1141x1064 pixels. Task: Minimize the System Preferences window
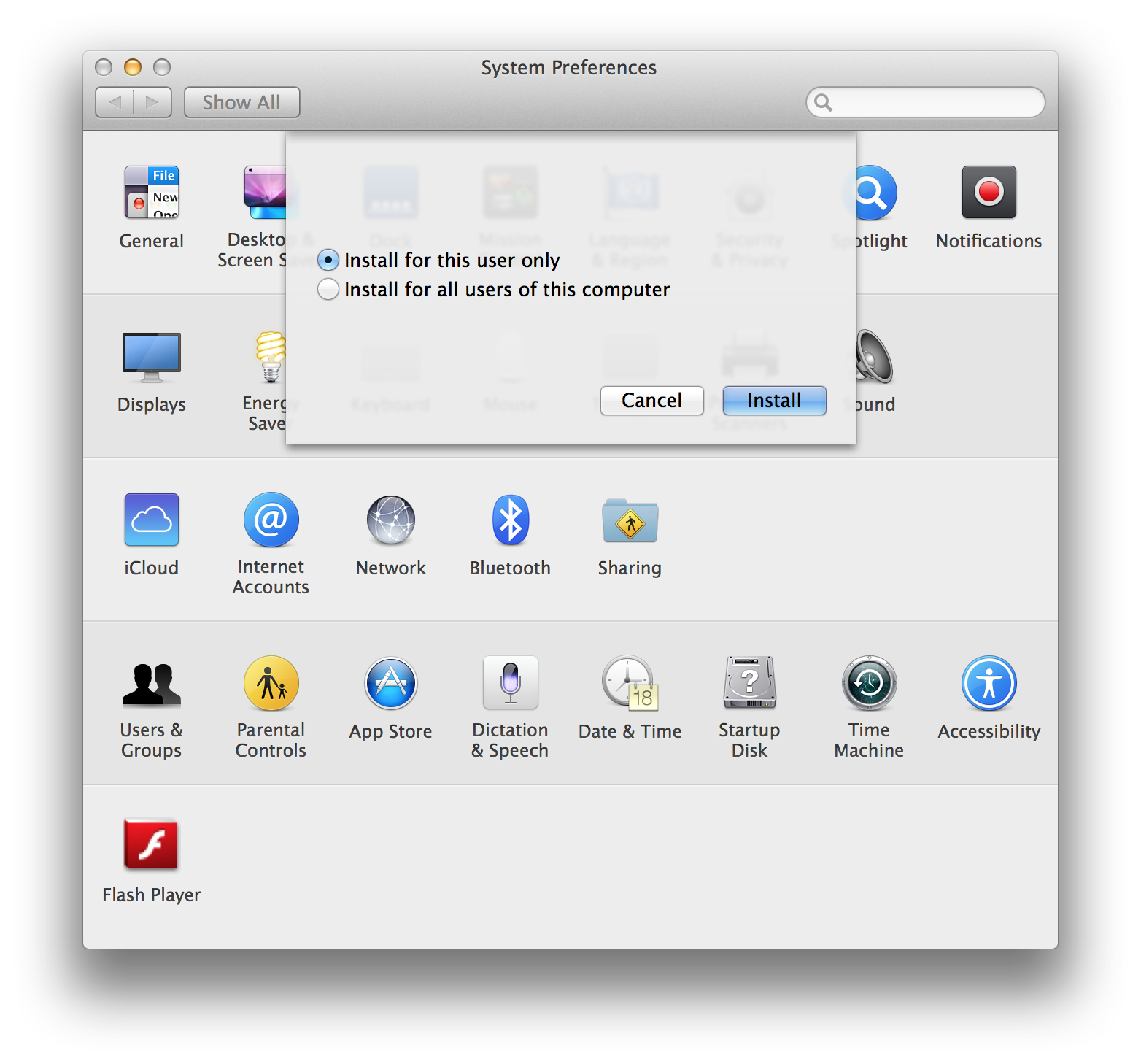tap(133, 67)
